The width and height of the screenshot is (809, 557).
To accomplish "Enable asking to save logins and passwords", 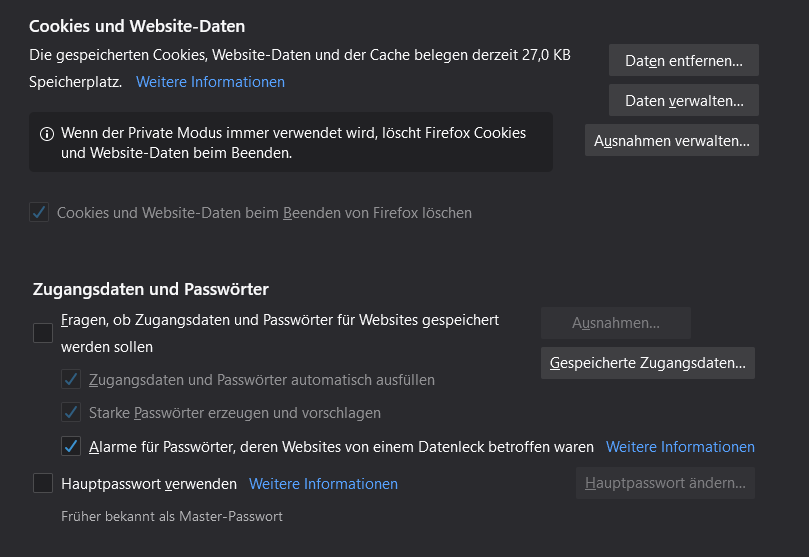I will (43, 333).
